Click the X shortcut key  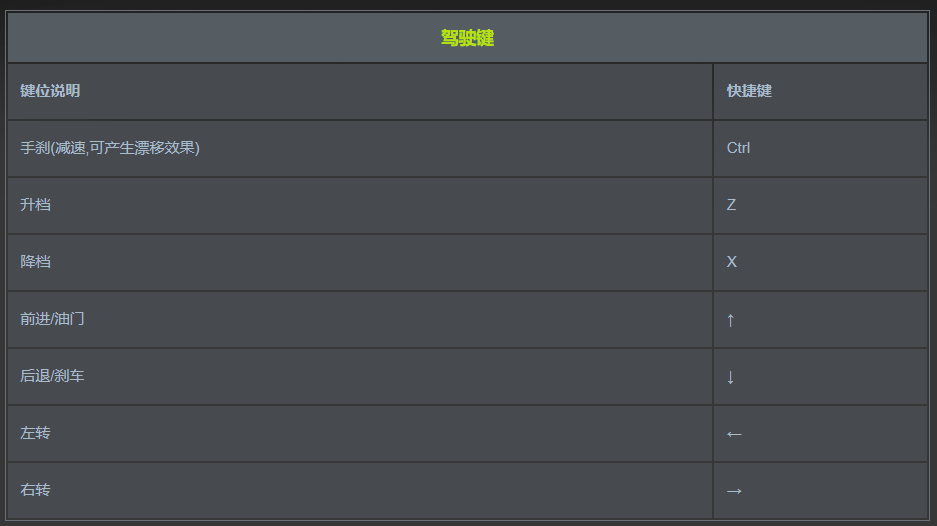[731, 262]
